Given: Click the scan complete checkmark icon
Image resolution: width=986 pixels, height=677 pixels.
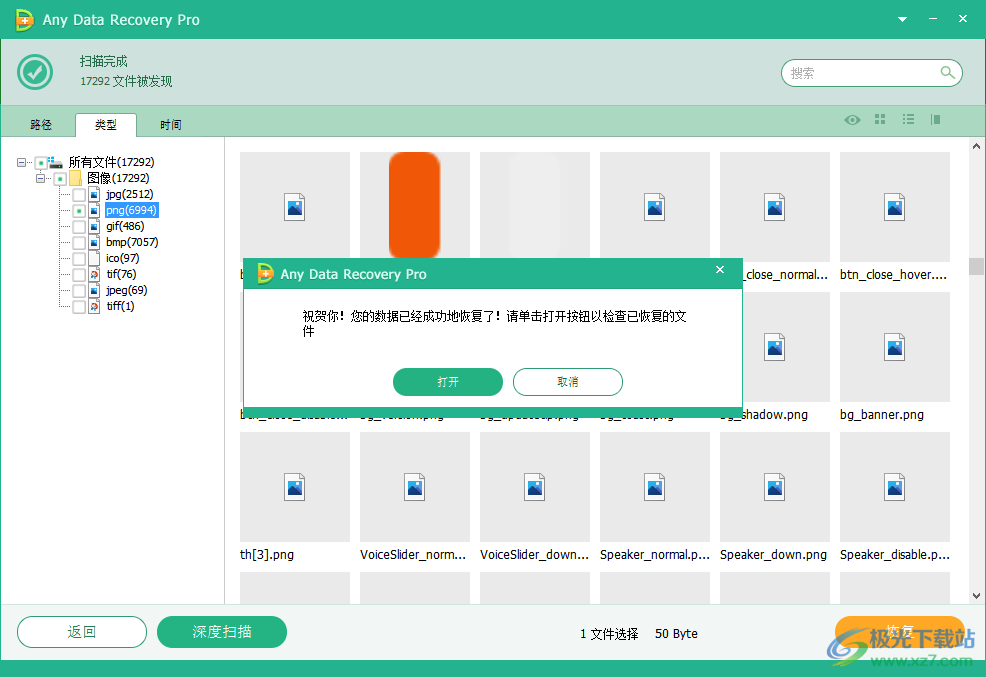Looking at the screenshot, I should coord(35,72).
